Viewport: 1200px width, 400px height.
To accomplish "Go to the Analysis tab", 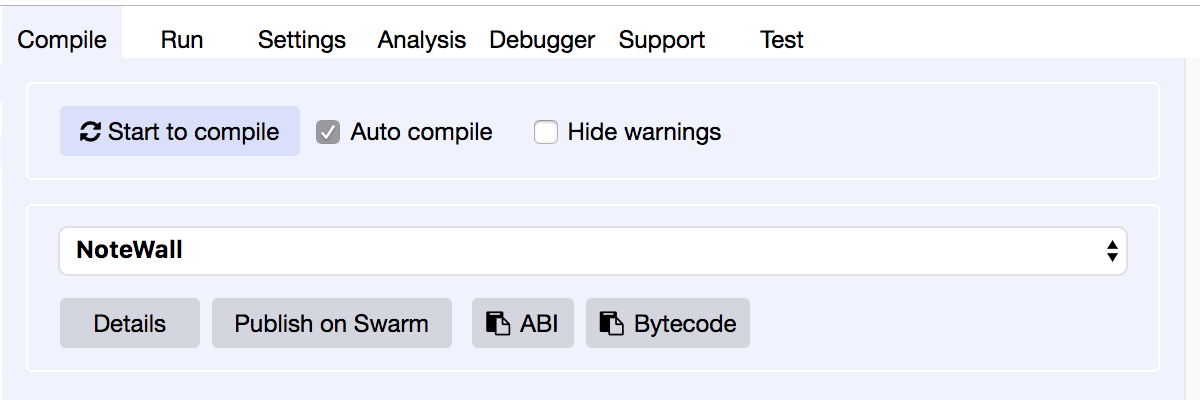I will (421, 40).
